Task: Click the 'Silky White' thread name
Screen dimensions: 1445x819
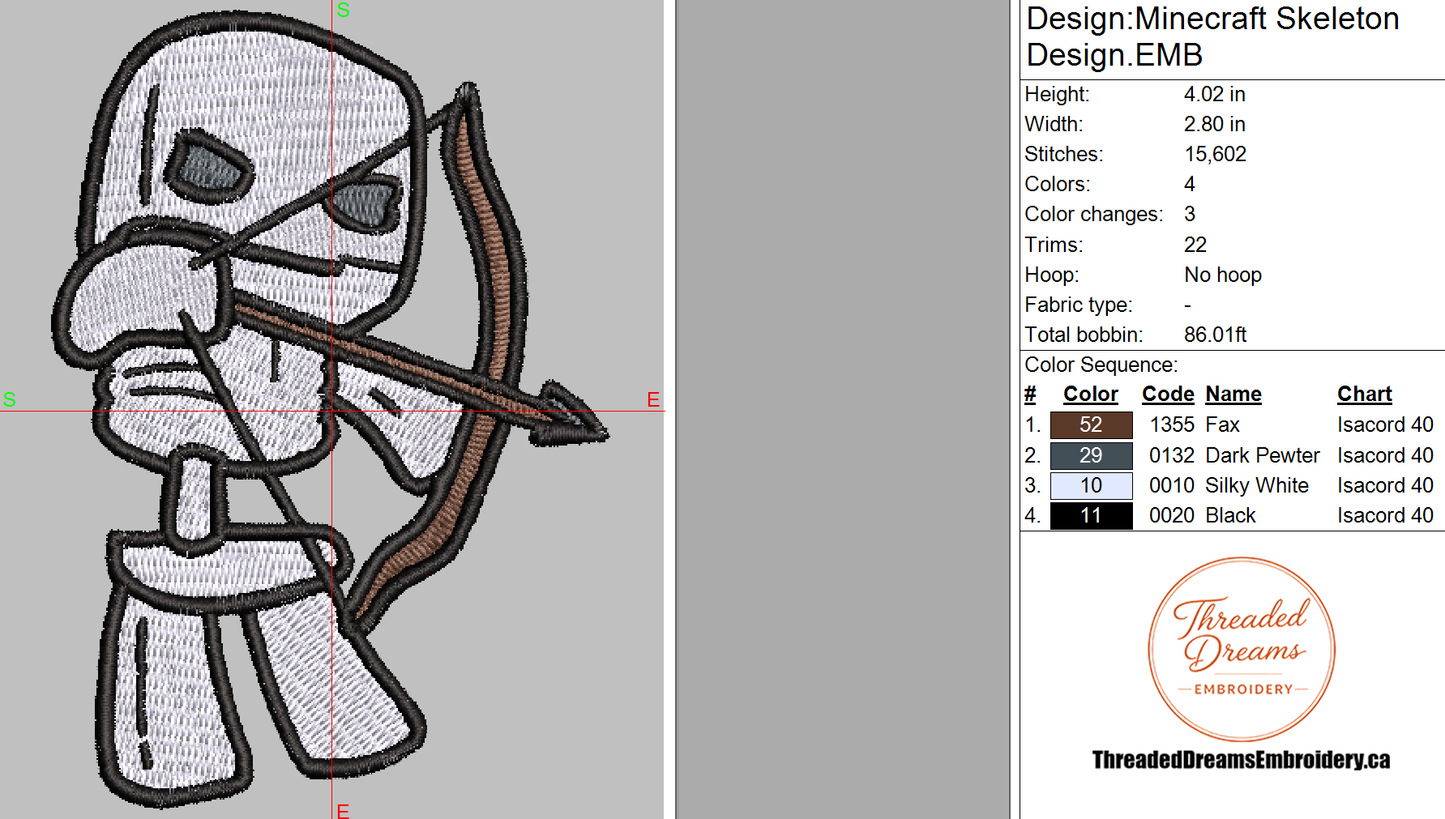Action: 1257,485
